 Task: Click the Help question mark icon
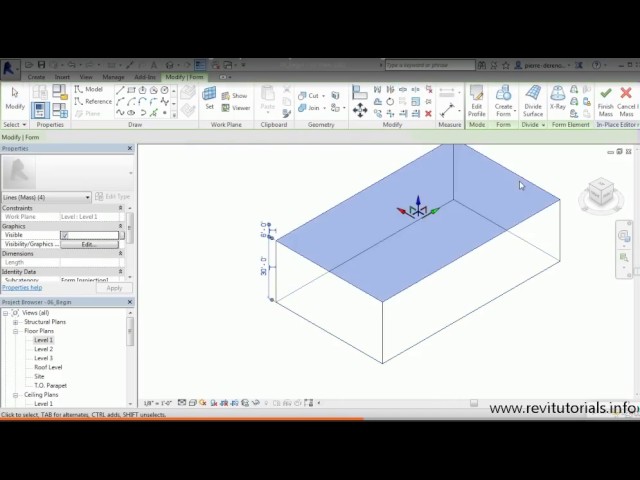[596, 65]
